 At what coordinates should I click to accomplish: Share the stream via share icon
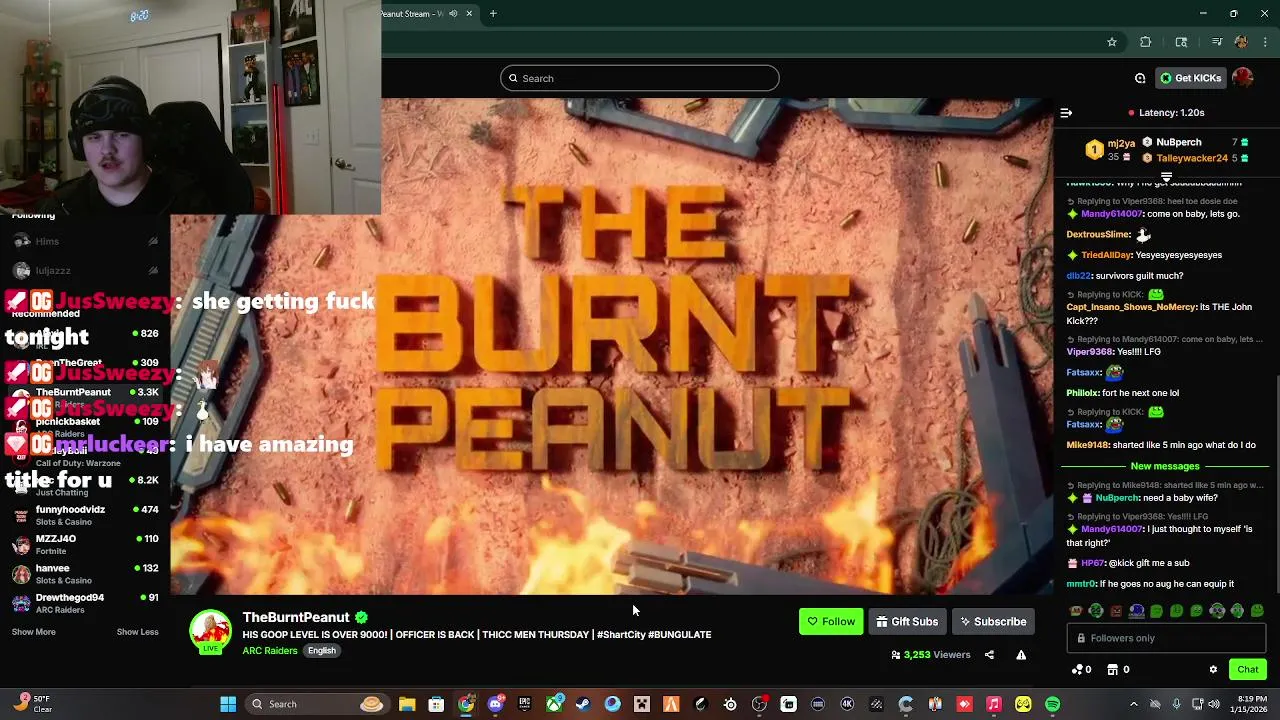(989, 655)
